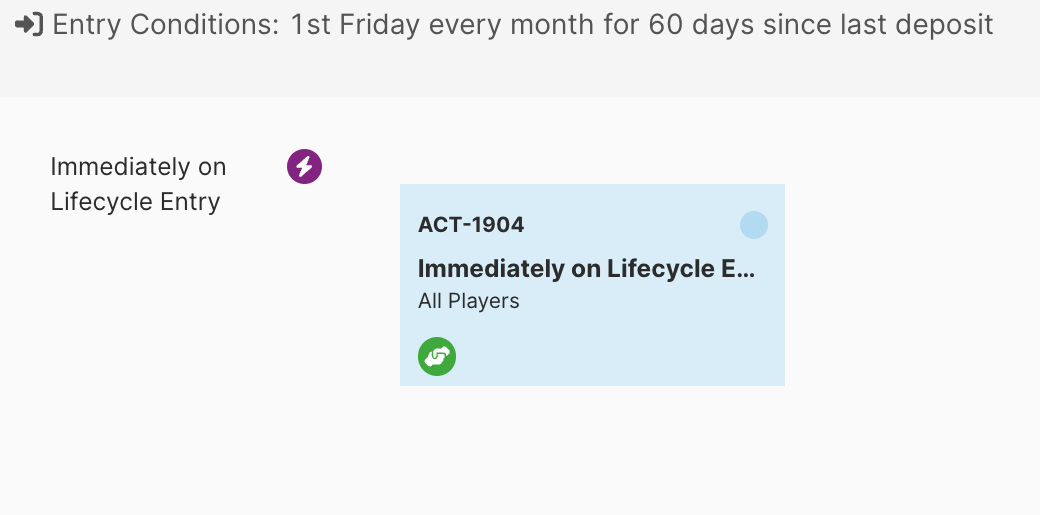Click the 'Entry Conditions:' heading text
The image size is (1040, 515).
point(166,25)
